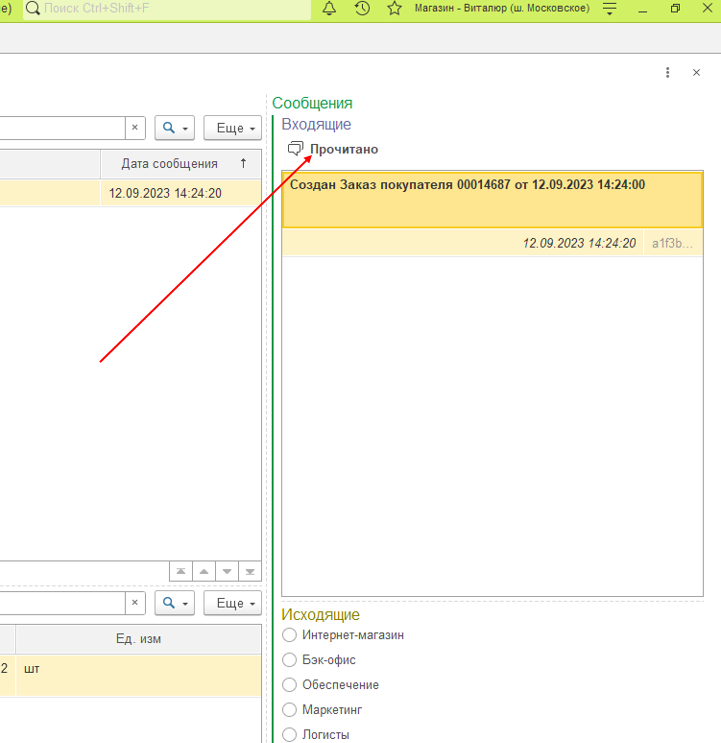Expand the upper 'Еще' dropdown
The height and width of the screenshot is (743, 721).
click(x=232, y=128)
